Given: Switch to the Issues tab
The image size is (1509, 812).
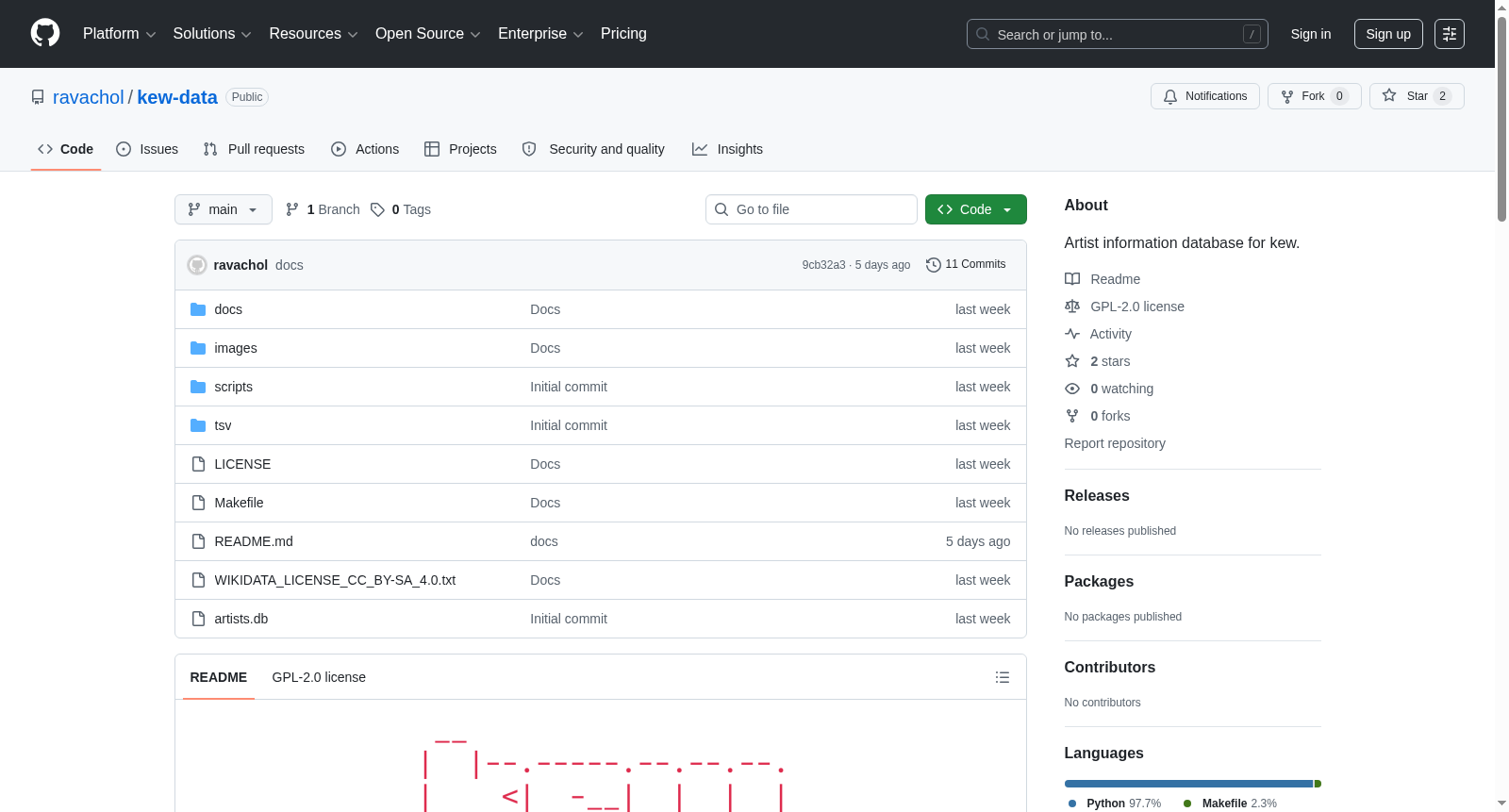Looking at the screenshot, I should tap(147, 149).
